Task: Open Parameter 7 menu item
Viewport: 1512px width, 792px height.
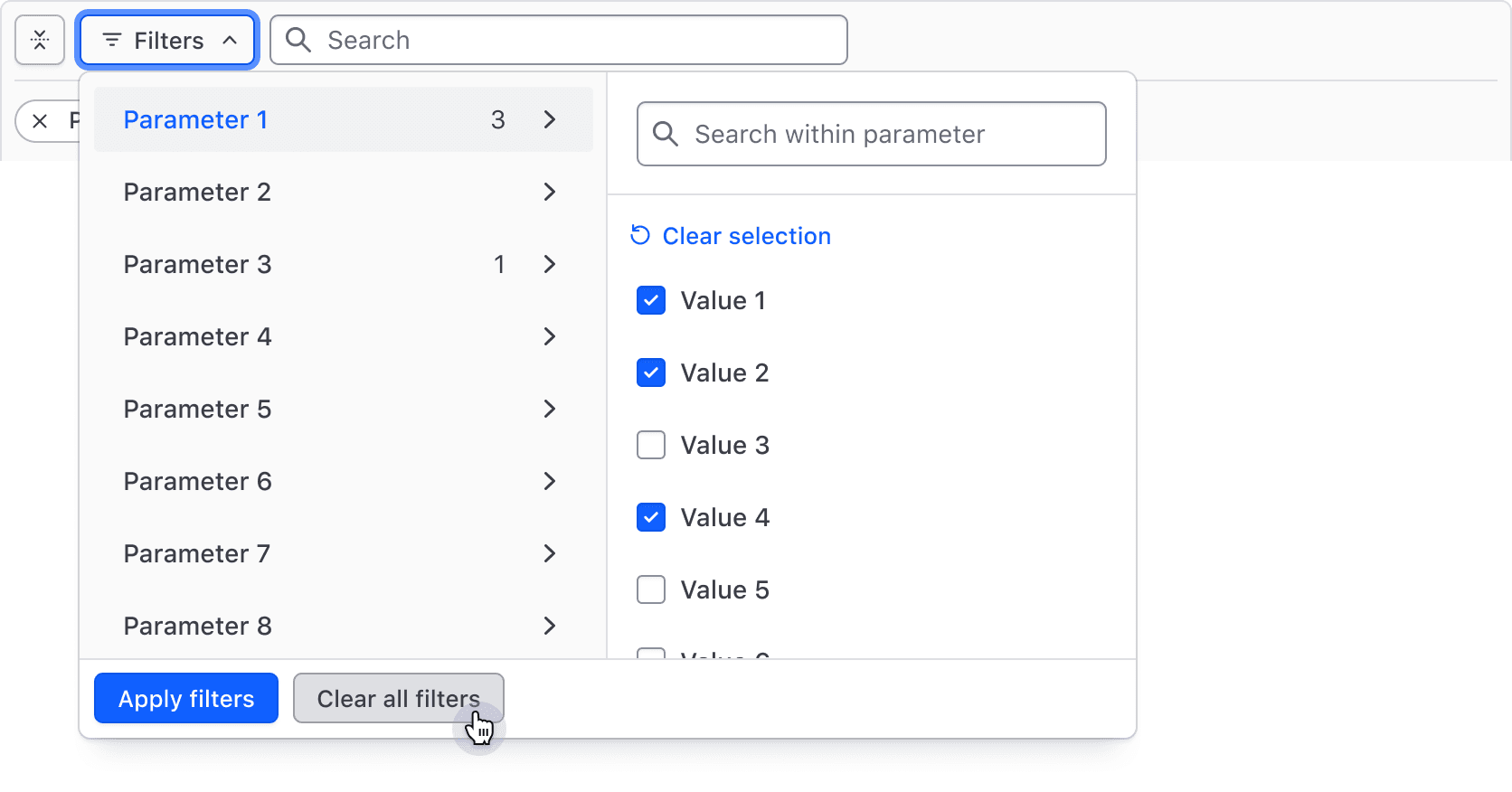Action: 197,553
